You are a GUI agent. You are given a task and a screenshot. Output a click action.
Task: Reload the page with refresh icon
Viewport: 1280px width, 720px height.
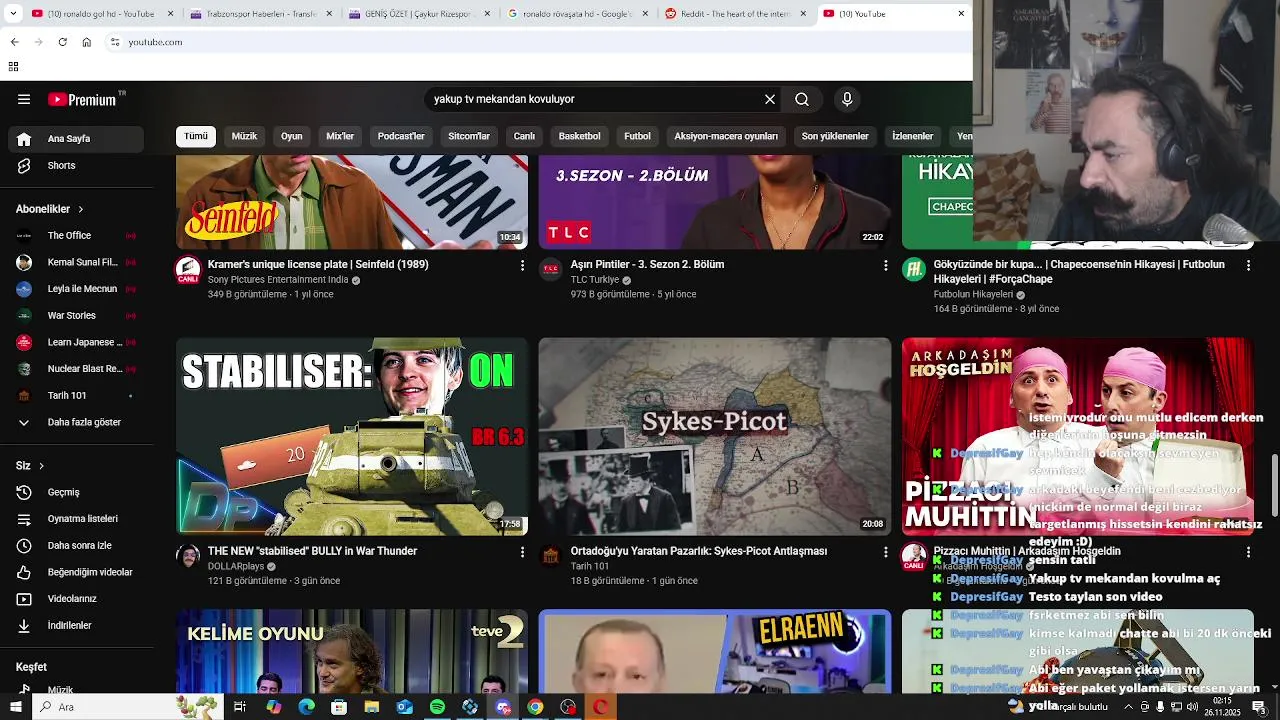click(x=62, y=42)
